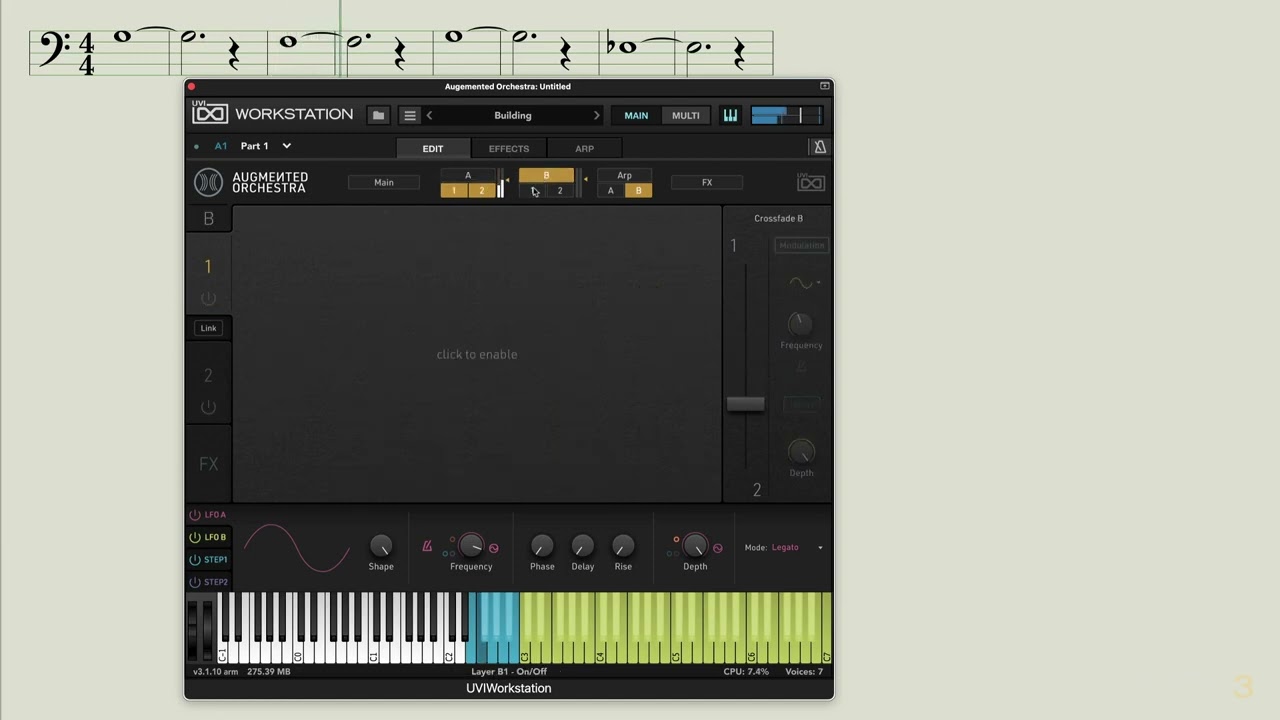Viewport: 1280px width, 720px height.
Task: Click the UVI logo beside Workstation title
Action: [210, 114]
